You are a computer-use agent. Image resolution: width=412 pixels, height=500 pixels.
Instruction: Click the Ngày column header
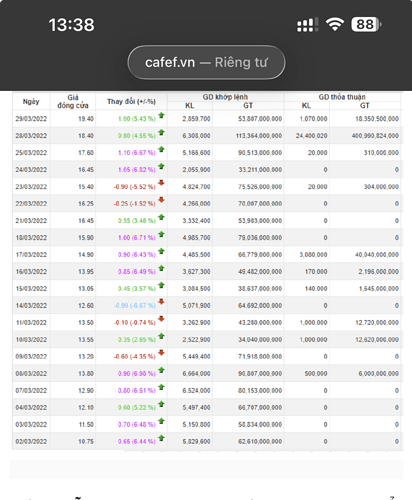coord(31,101)
